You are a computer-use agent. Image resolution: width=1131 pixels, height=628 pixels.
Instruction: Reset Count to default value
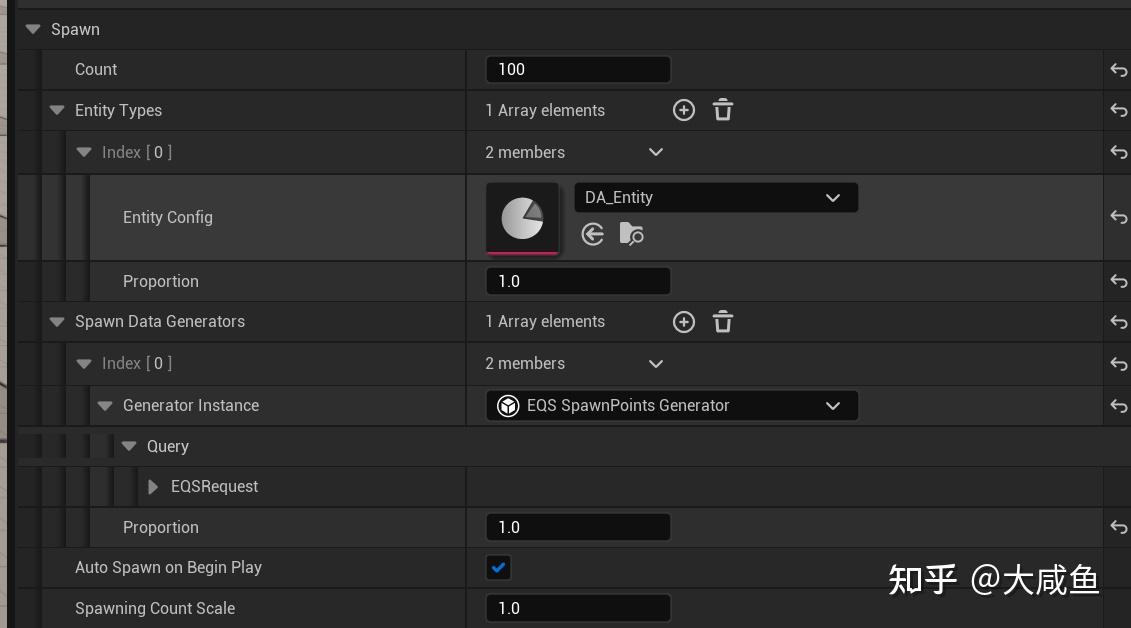click(1119, 70)
